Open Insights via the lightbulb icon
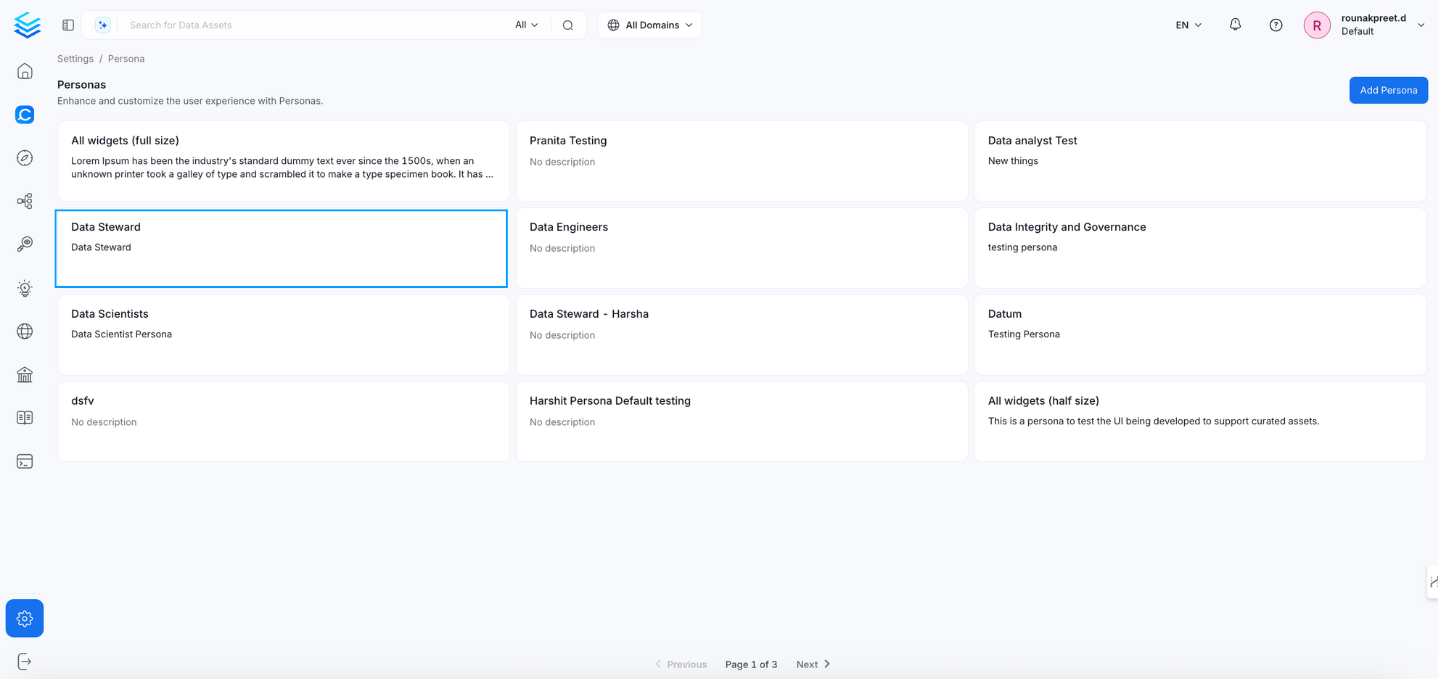 click(x=25, y=288)
